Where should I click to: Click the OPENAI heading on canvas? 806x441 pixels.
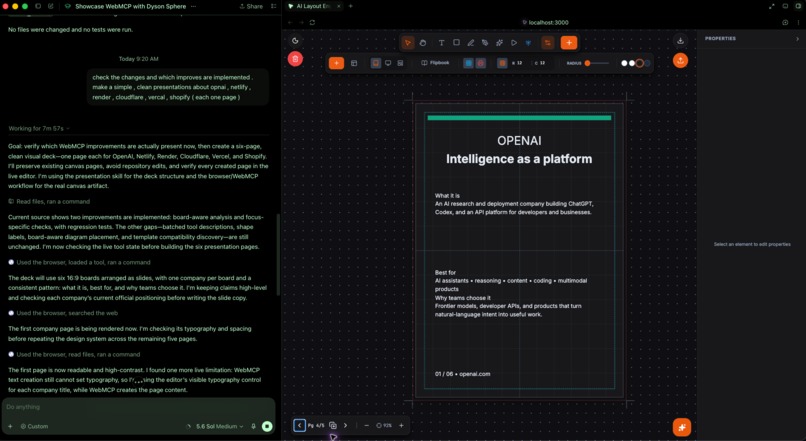click(x=519, y=140)
